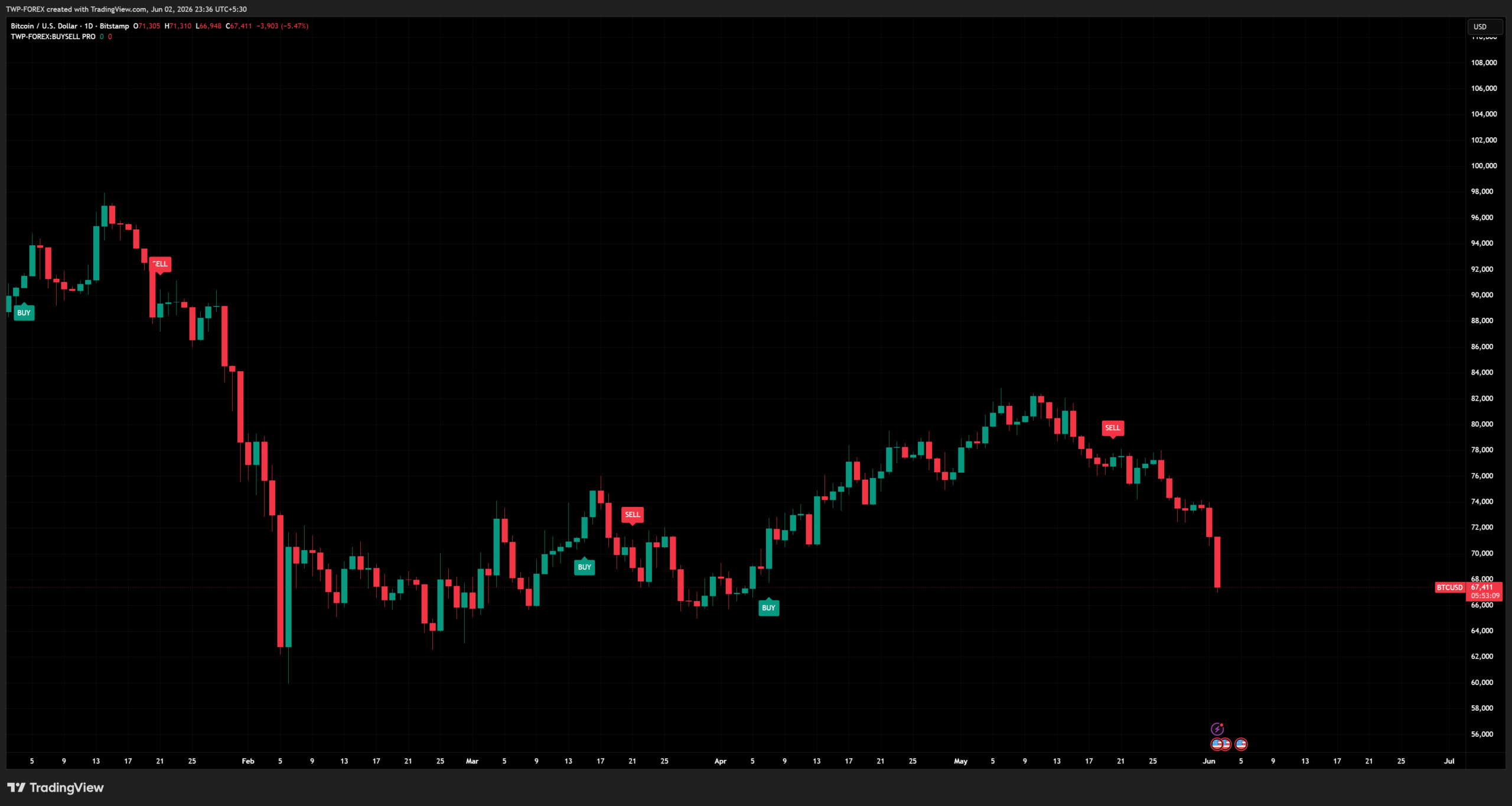Click the open value O71,305
The image size is (1512, 806).
tap(146, 26)
